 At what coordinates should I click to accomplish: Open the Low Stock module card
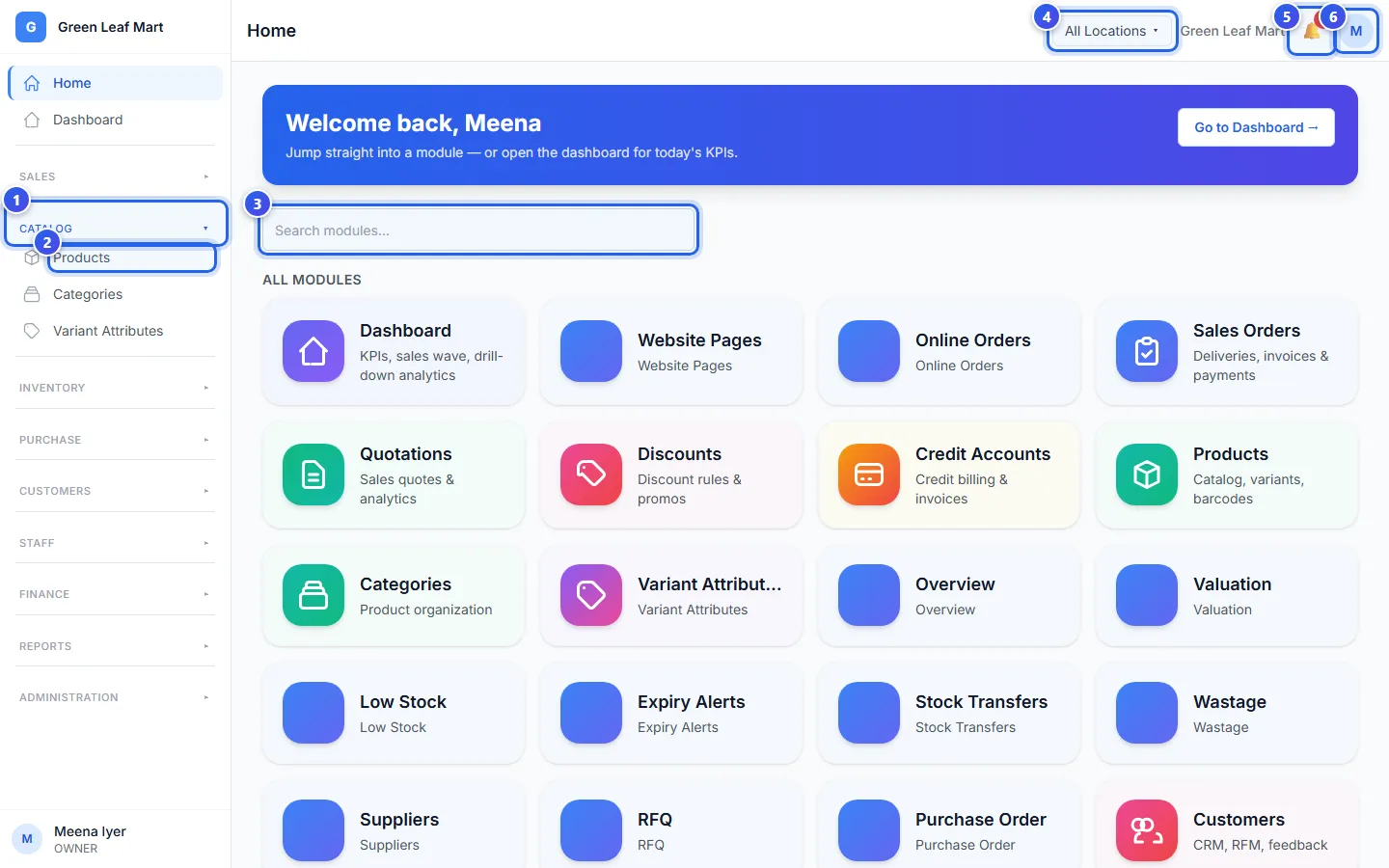point(394,713)
